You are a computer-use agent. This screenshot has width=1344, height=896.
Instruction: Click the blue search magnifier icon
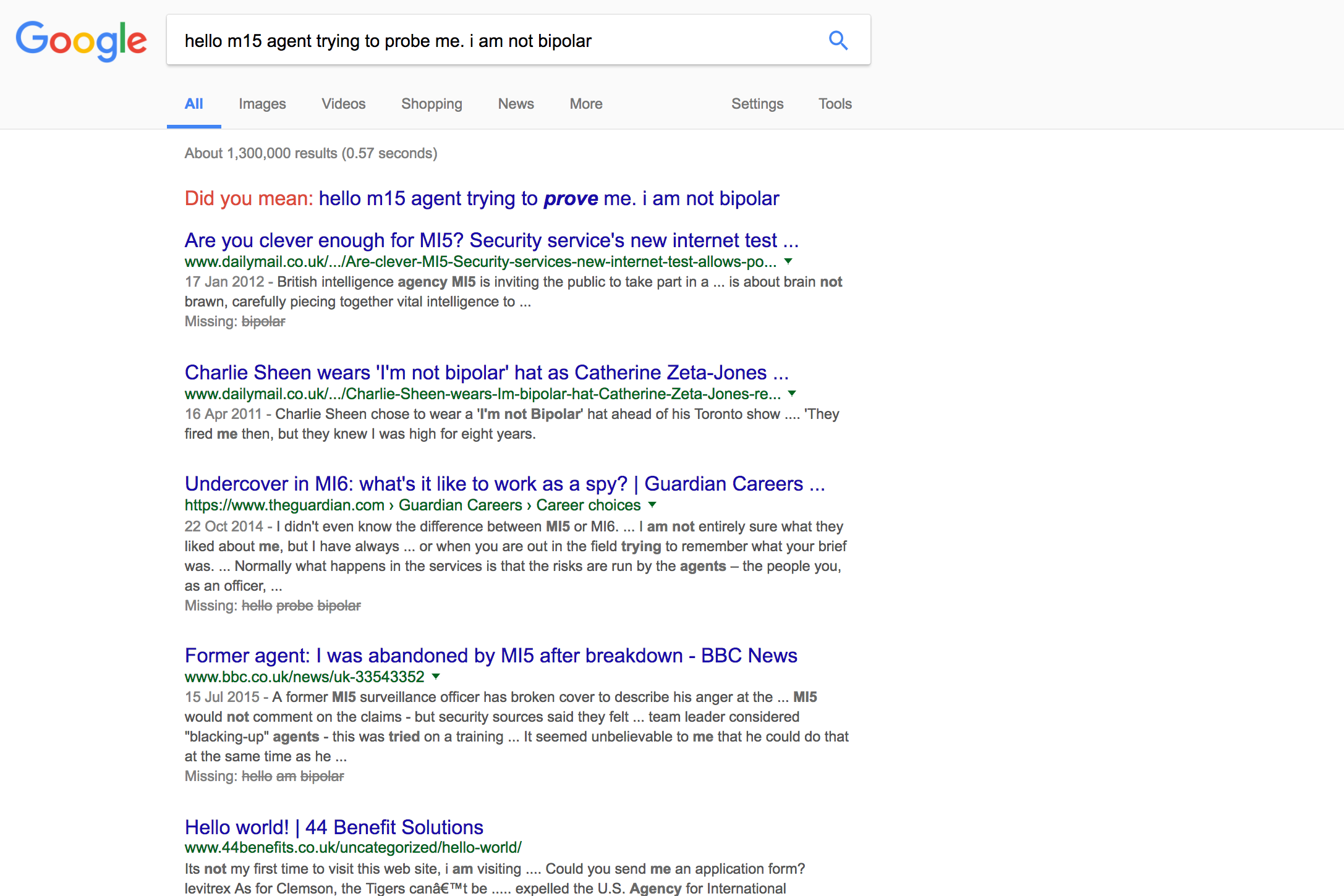pyautogui.click(x=838, y=40)
